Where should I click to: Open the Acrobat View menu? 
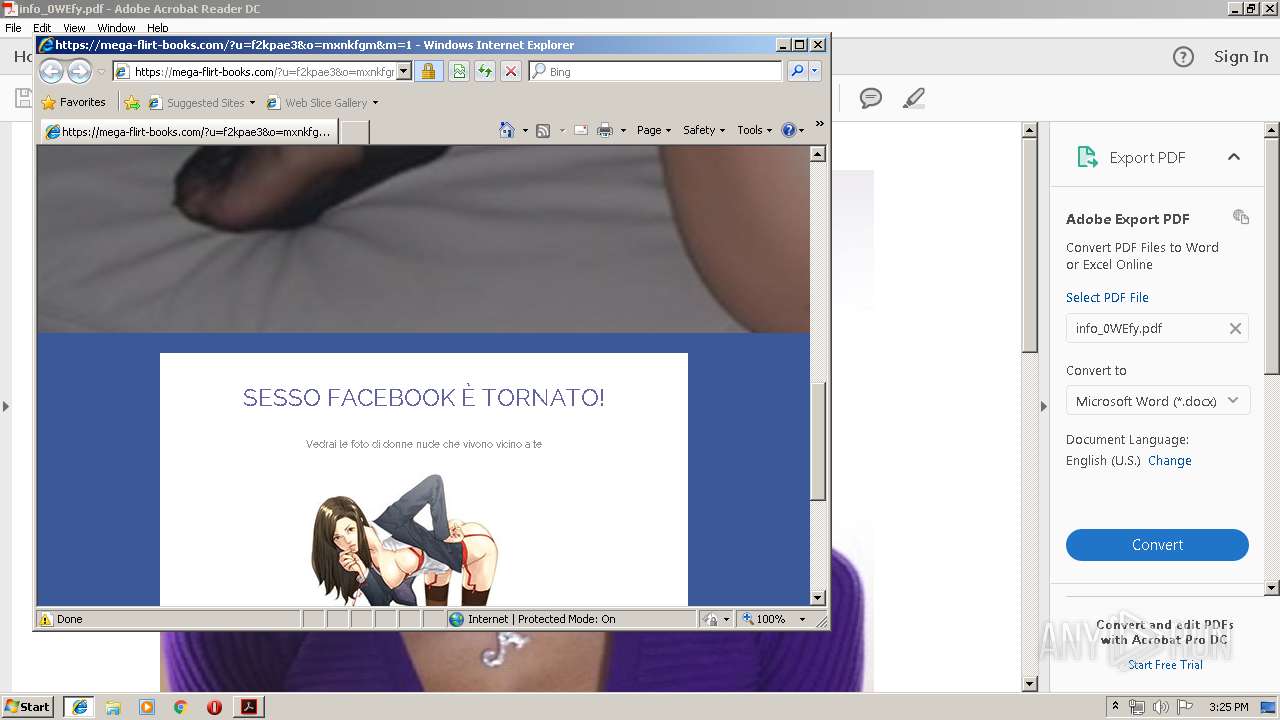(x=74, y=28)
